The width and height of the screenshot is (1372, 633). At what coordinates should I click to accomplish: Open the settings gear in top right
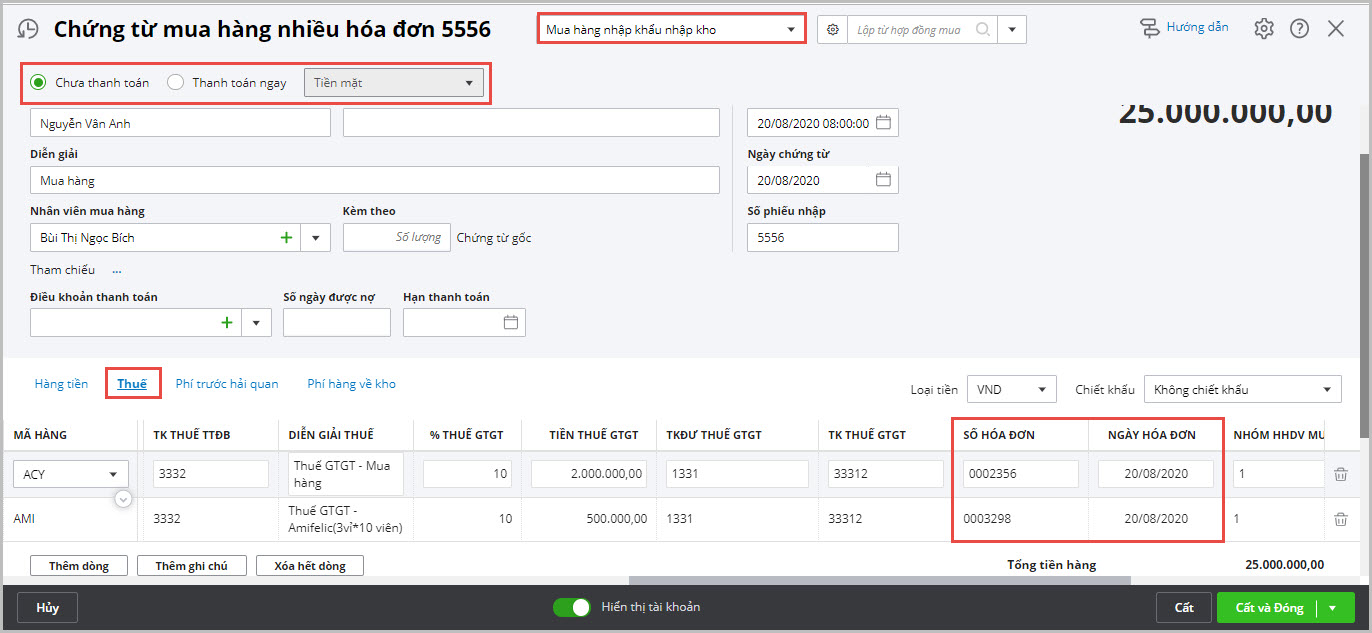point(1264,29)
